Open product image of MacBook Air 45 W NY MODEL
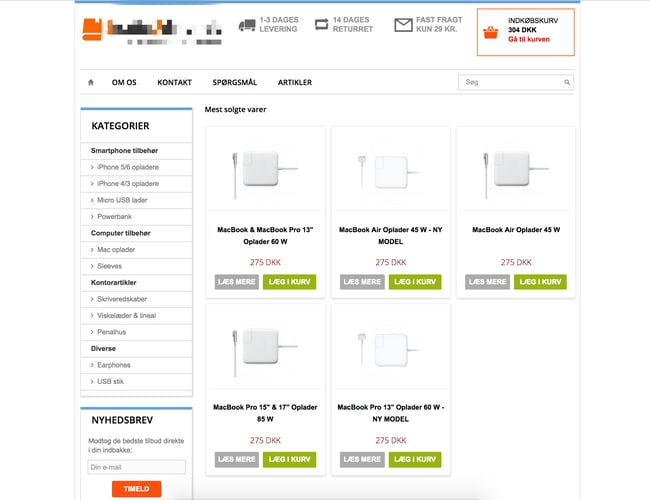 tap(390, 172)
